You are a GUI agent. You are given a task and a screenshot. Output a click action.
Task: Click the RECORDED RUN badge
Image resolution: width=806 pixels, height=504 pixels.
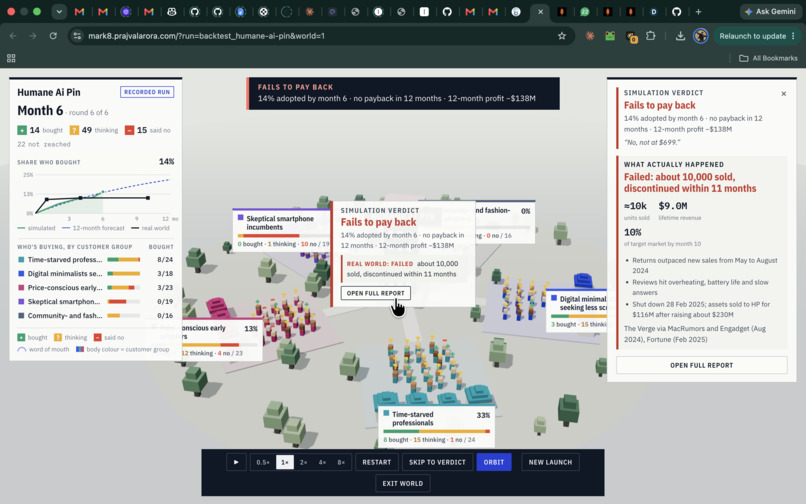click(x=147, y=92)
